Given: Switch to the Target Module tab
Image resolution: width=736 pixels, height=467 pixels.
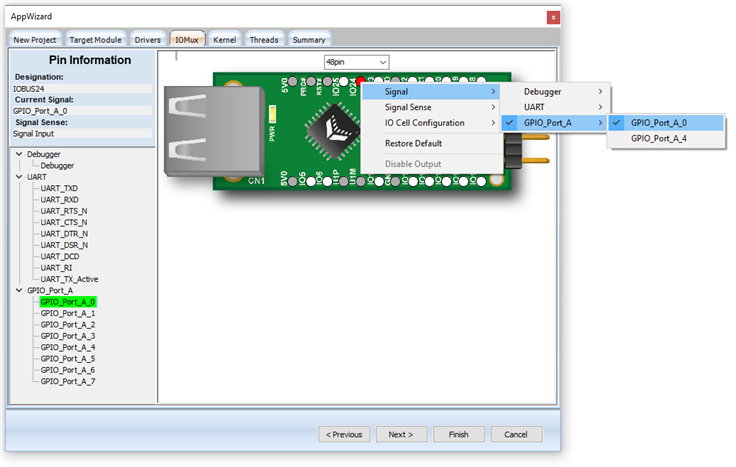Looking at the screenshot, I should click(x=95, y=40).
